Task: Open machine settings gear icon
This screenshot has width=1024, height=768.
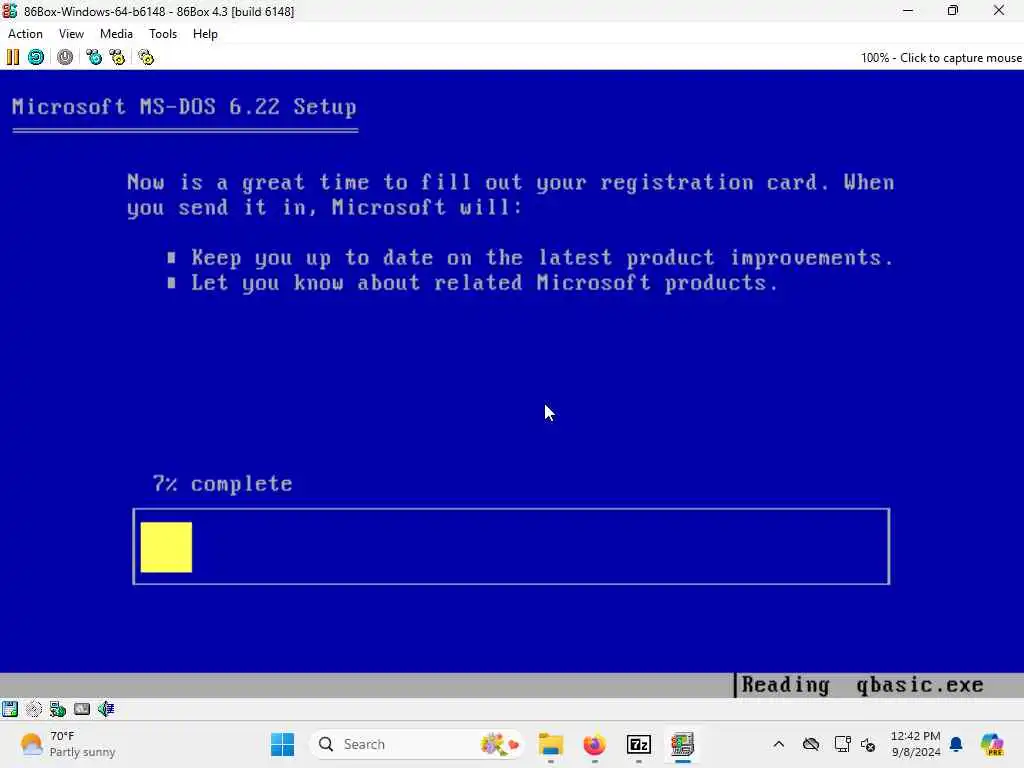Action: point(146,57)
